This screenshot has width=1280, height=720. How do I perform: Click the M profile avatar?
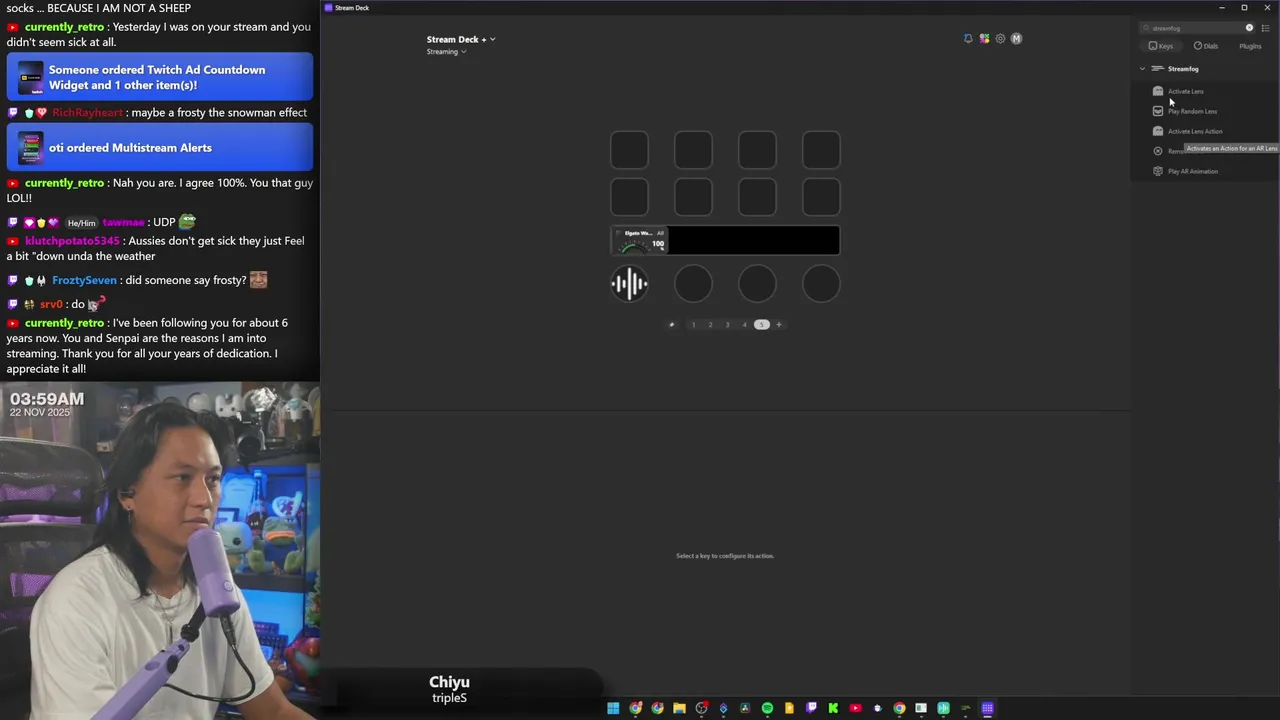point(1016,39)
